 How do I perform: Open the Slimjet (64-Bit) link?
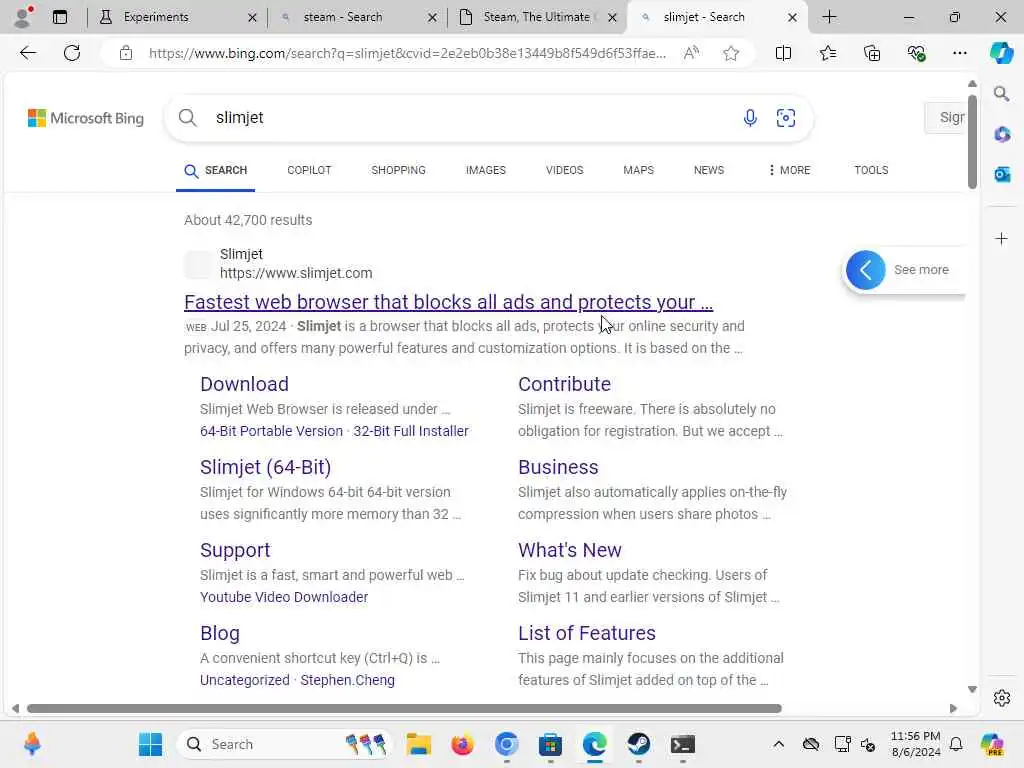tap(265, 467)
